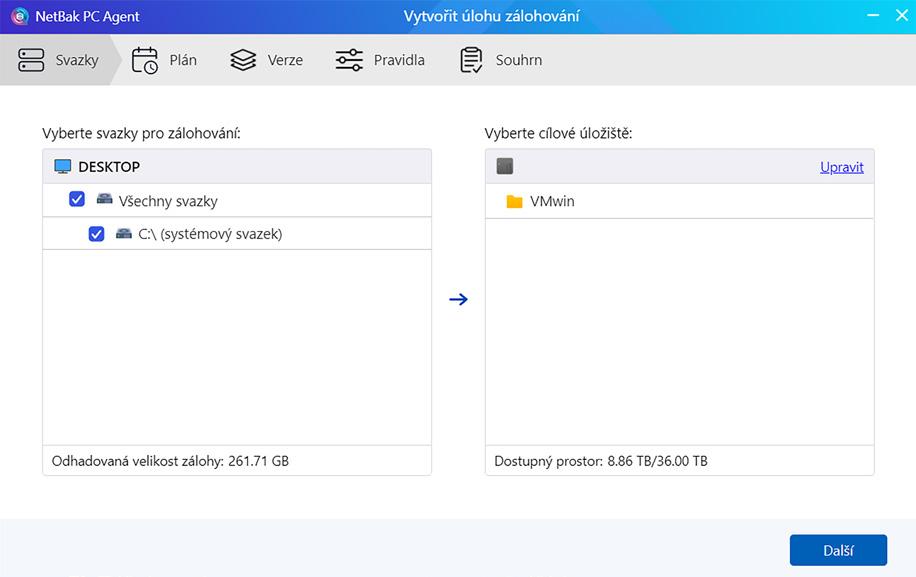Click the NetBak PC Agent logo icon
Image resolution: width=916 pixels, height=577 pixels.
click(19, 16)
